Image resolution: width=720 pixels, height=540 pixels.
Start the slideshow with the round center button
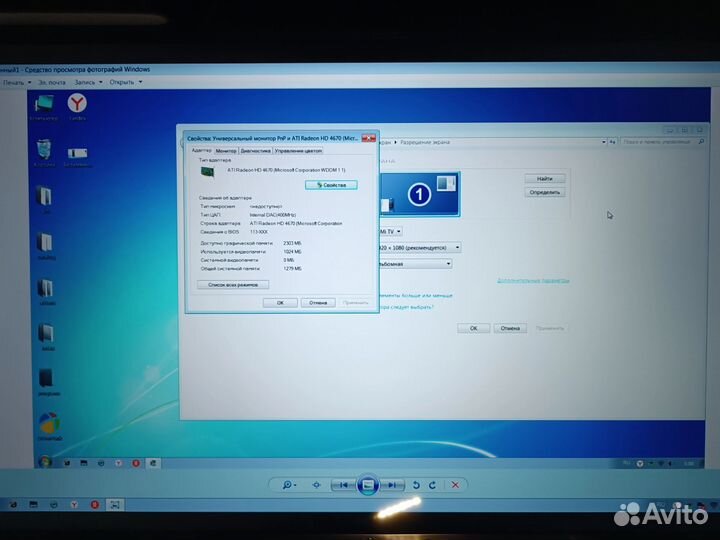[368, 485]
